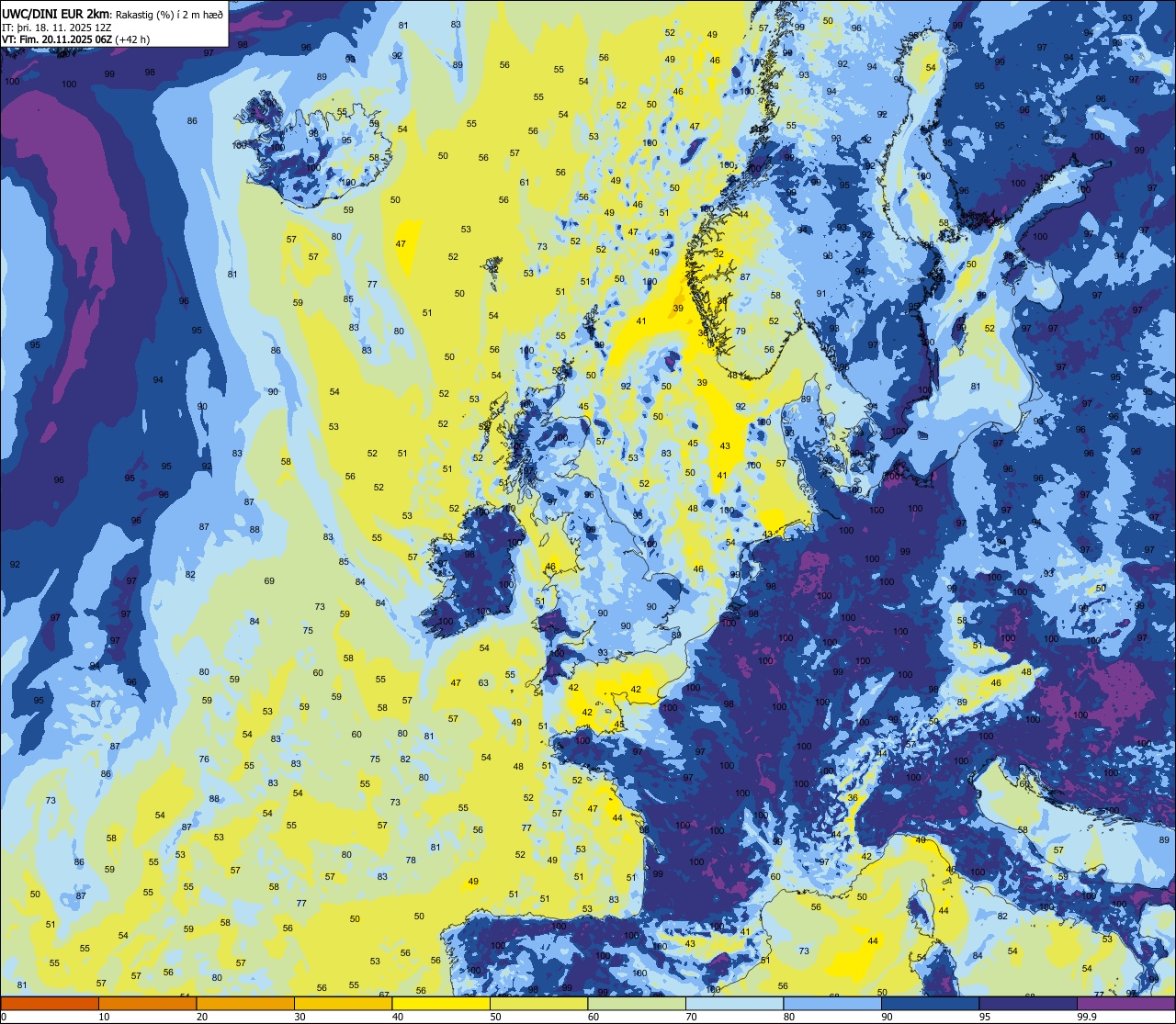Click the legend tick label '99.9'

click(1086, 1017)
